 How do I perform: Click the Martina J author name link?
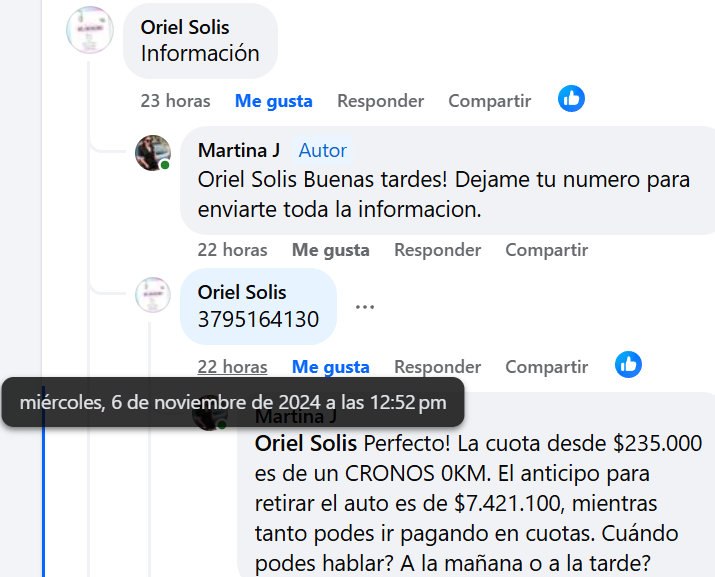(x=239, y=150)
